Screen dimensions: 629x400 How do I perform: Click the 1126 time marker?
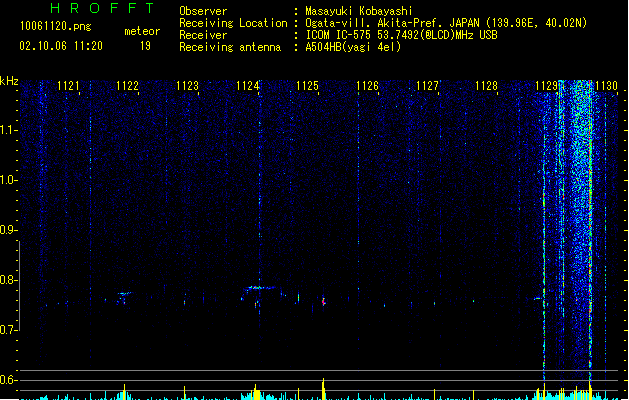pyautogui.click(x=367, y=86)
